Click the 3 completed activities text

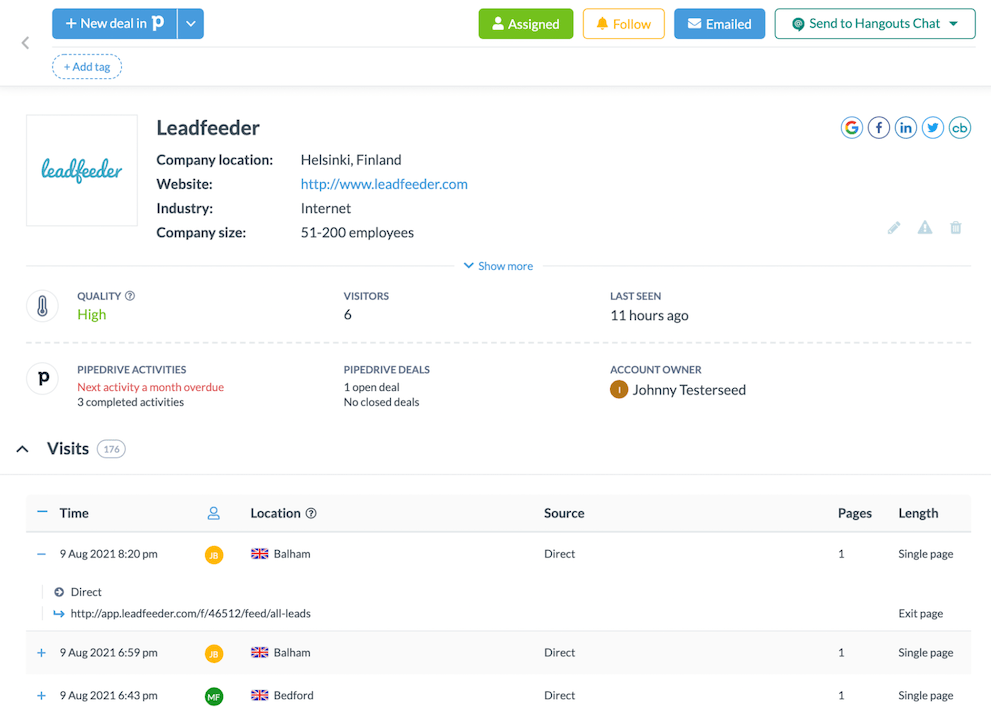tap(131, 402)
